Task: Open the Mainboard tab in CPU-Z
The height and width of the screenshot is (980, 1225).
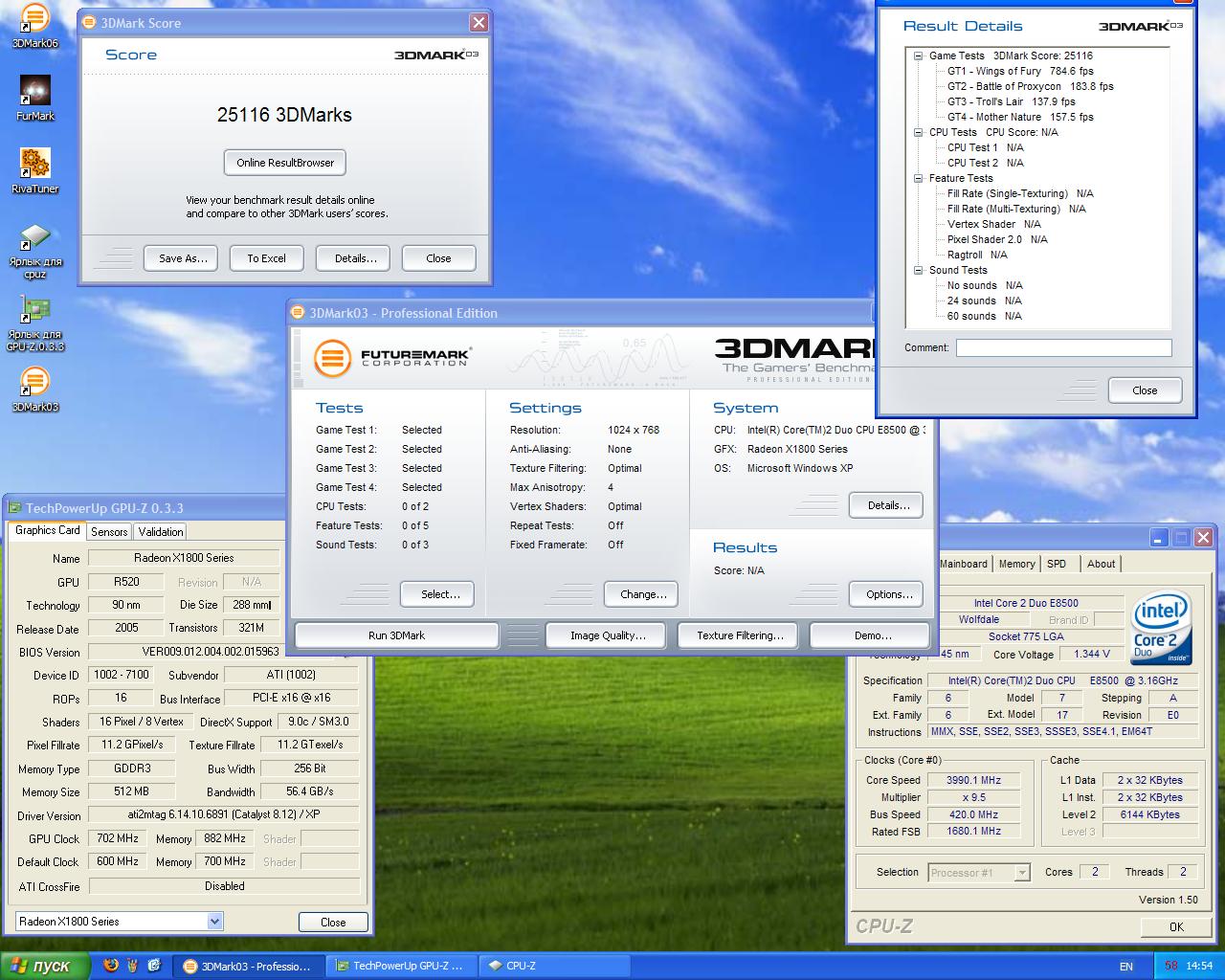Action: 963,564
